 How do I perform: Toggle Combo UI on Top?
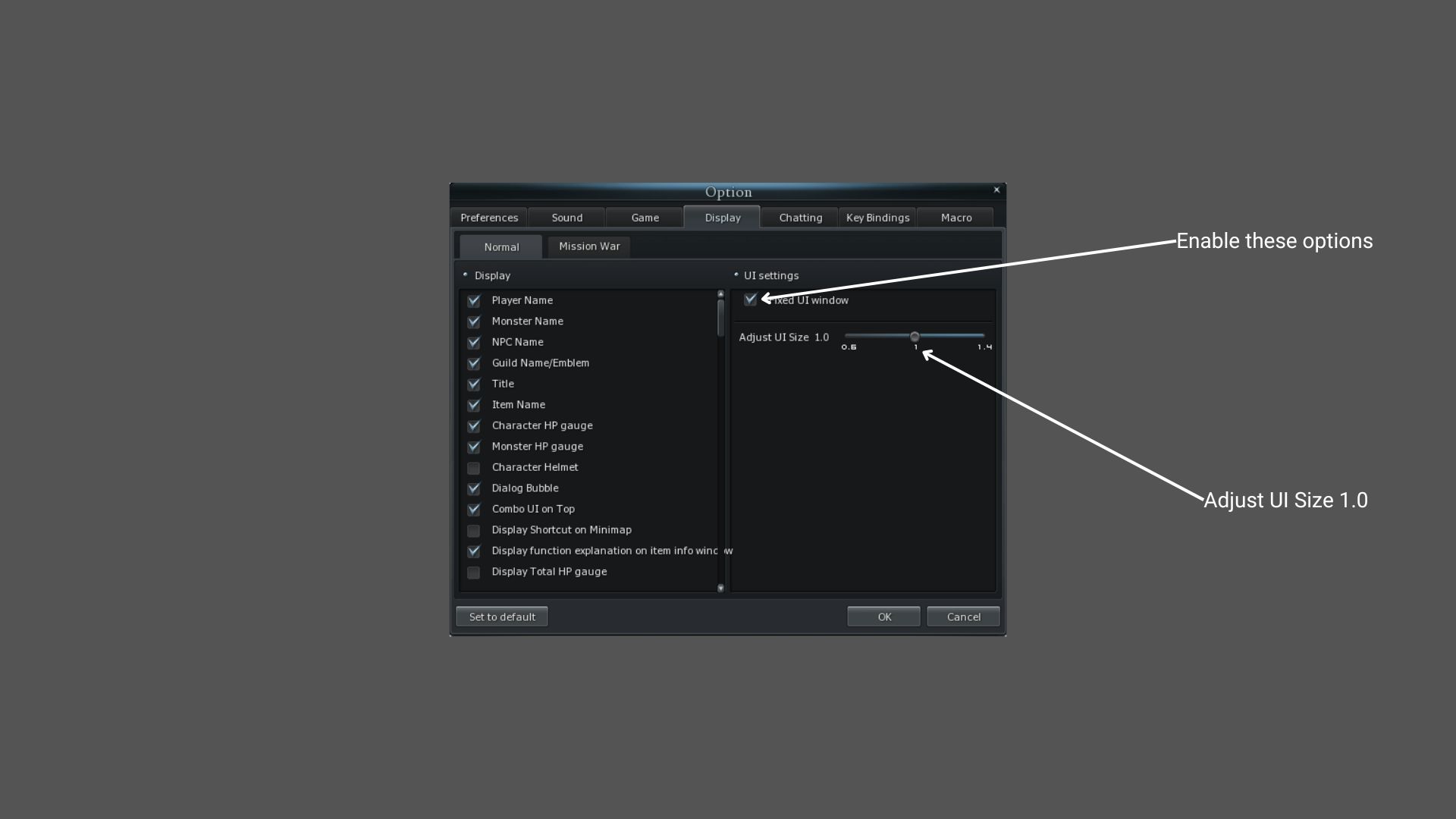(474, 510)
